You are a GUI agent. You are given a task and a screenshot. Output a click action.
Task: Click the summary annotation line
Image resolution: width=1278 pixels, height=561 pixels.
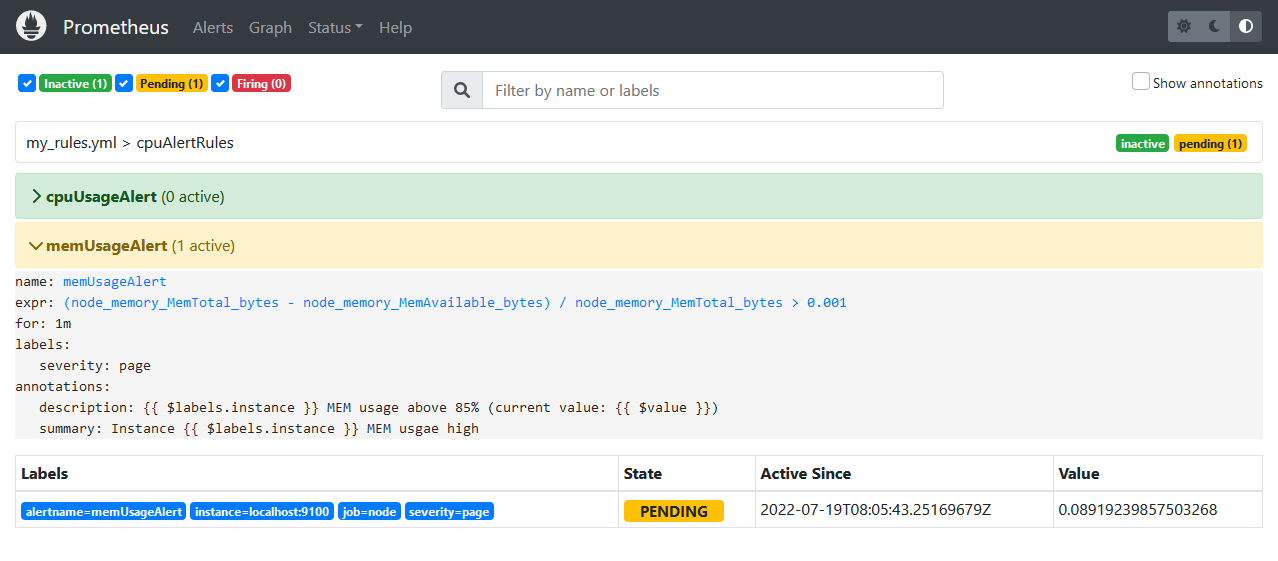pyautogui.click(x=259, y=428)
